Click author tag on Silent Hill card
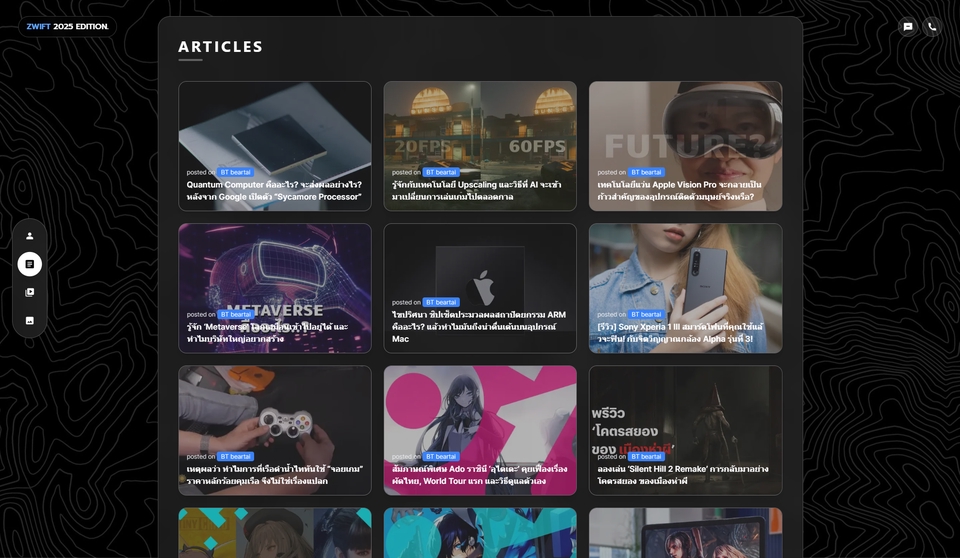960x558 pixels. pos(646,456)
